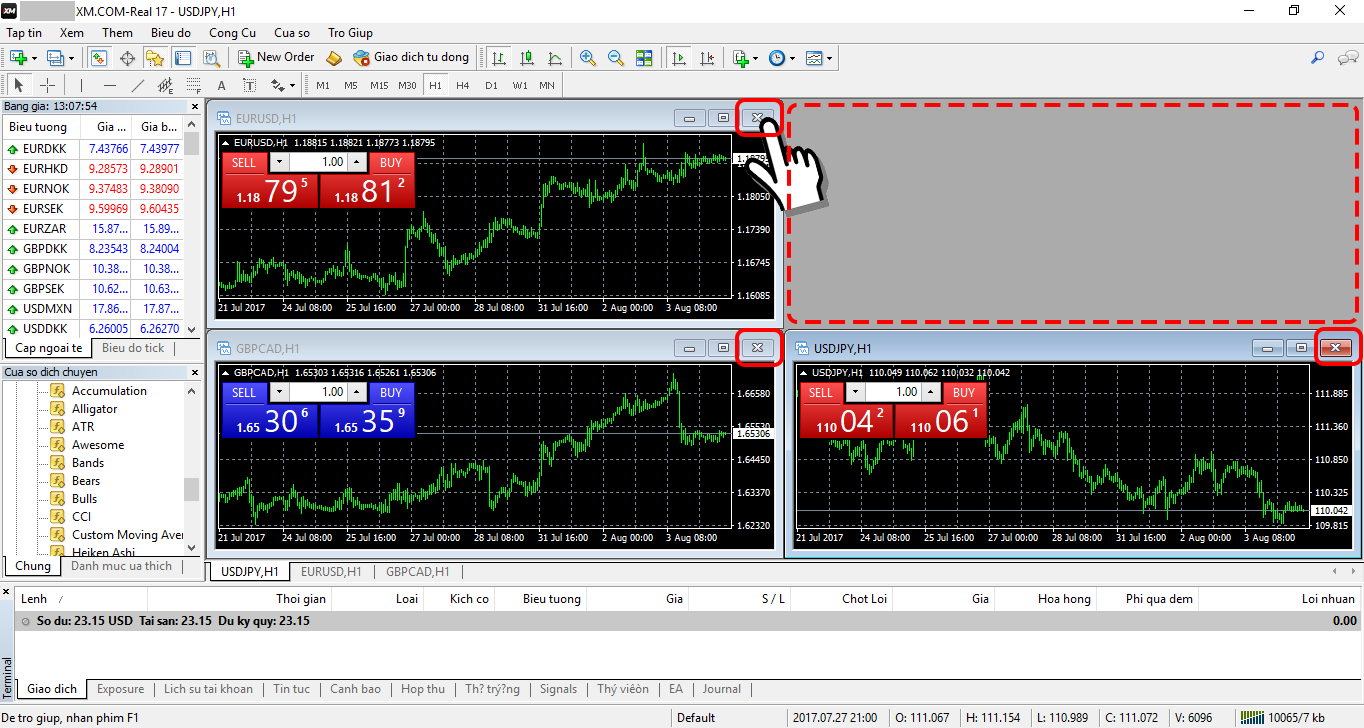The image size is (1364, 728).
Task: Open EURUSD trade volume dropdown arrow
Action: click(279, 162)
